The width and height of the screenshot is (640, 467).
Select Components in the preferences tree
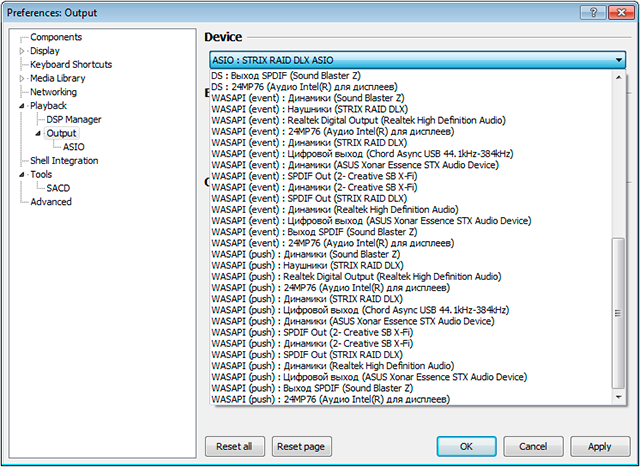pyautogui.click(x=56, y=37)
